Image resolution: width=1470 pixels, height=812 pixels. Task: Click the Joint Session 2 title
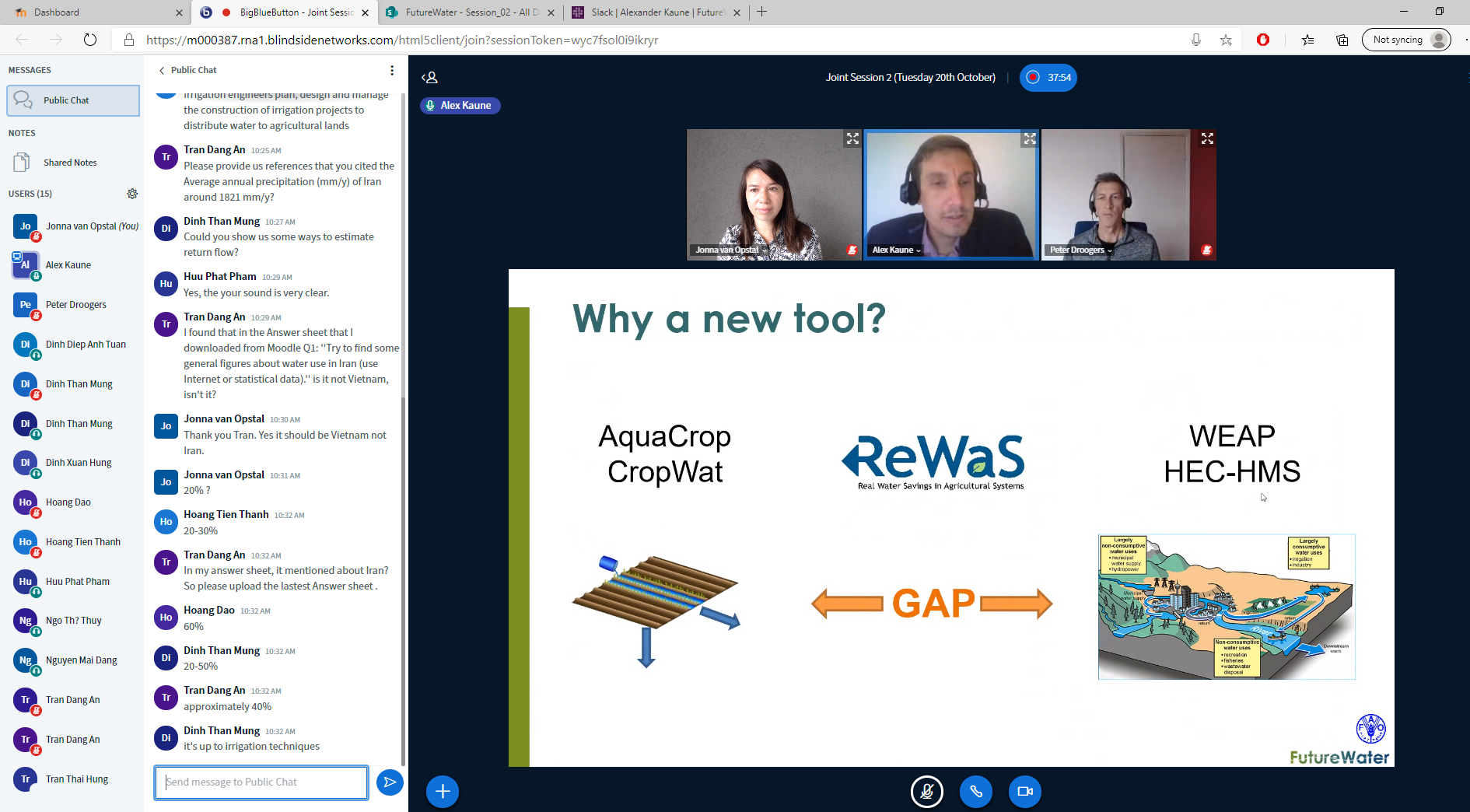[x=911, y=77]
